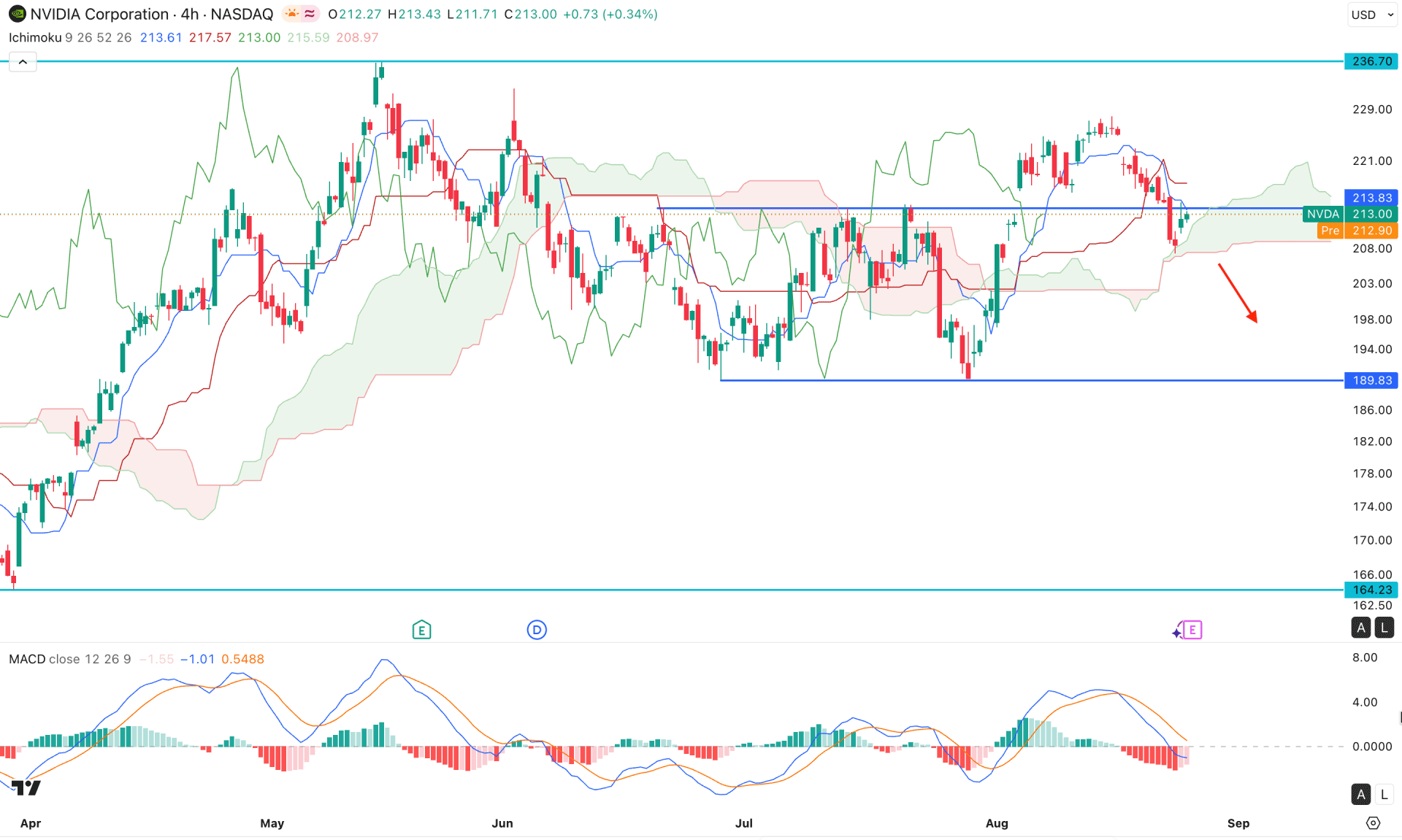Open the blue dividend D marker

[537, 630]
